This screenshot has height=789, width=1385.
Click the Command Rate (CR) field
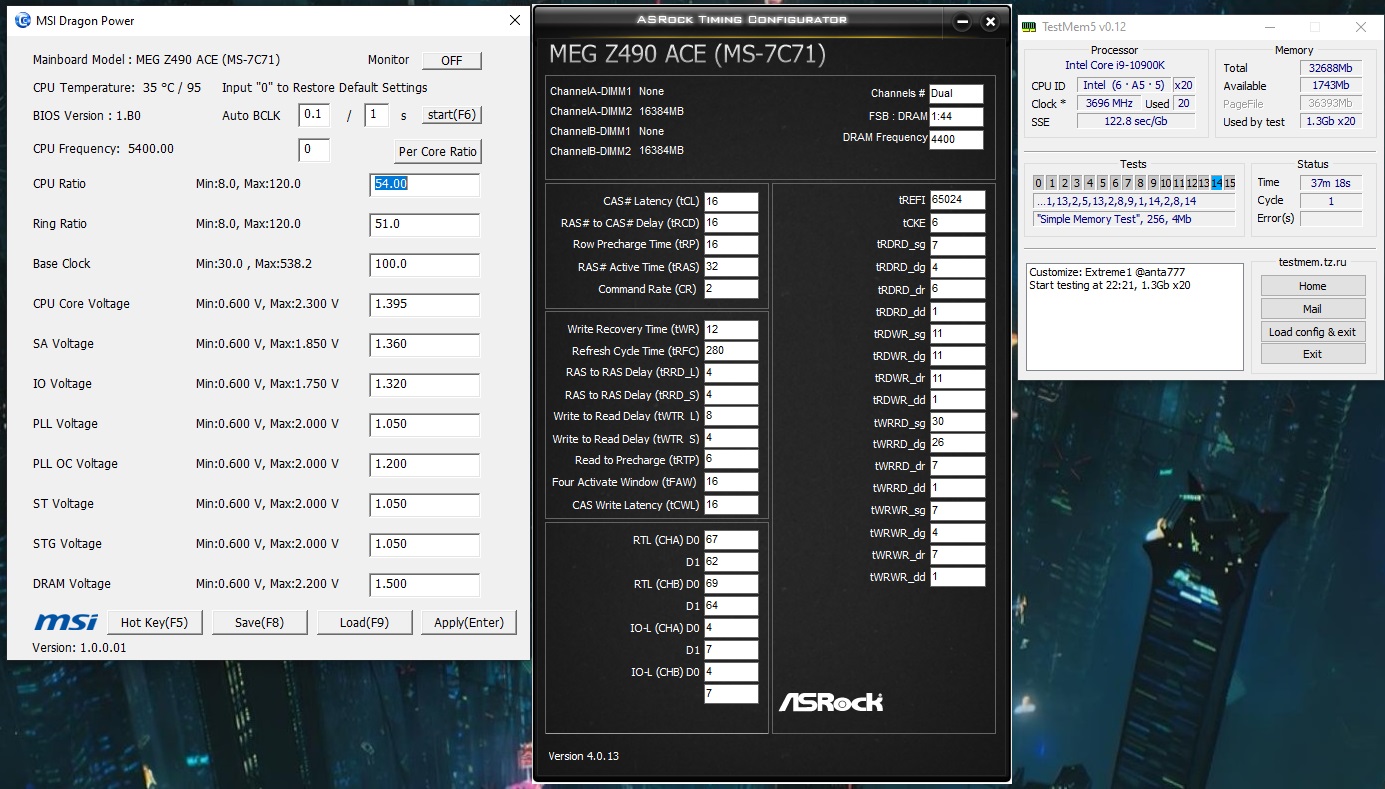tap(731, 290)
